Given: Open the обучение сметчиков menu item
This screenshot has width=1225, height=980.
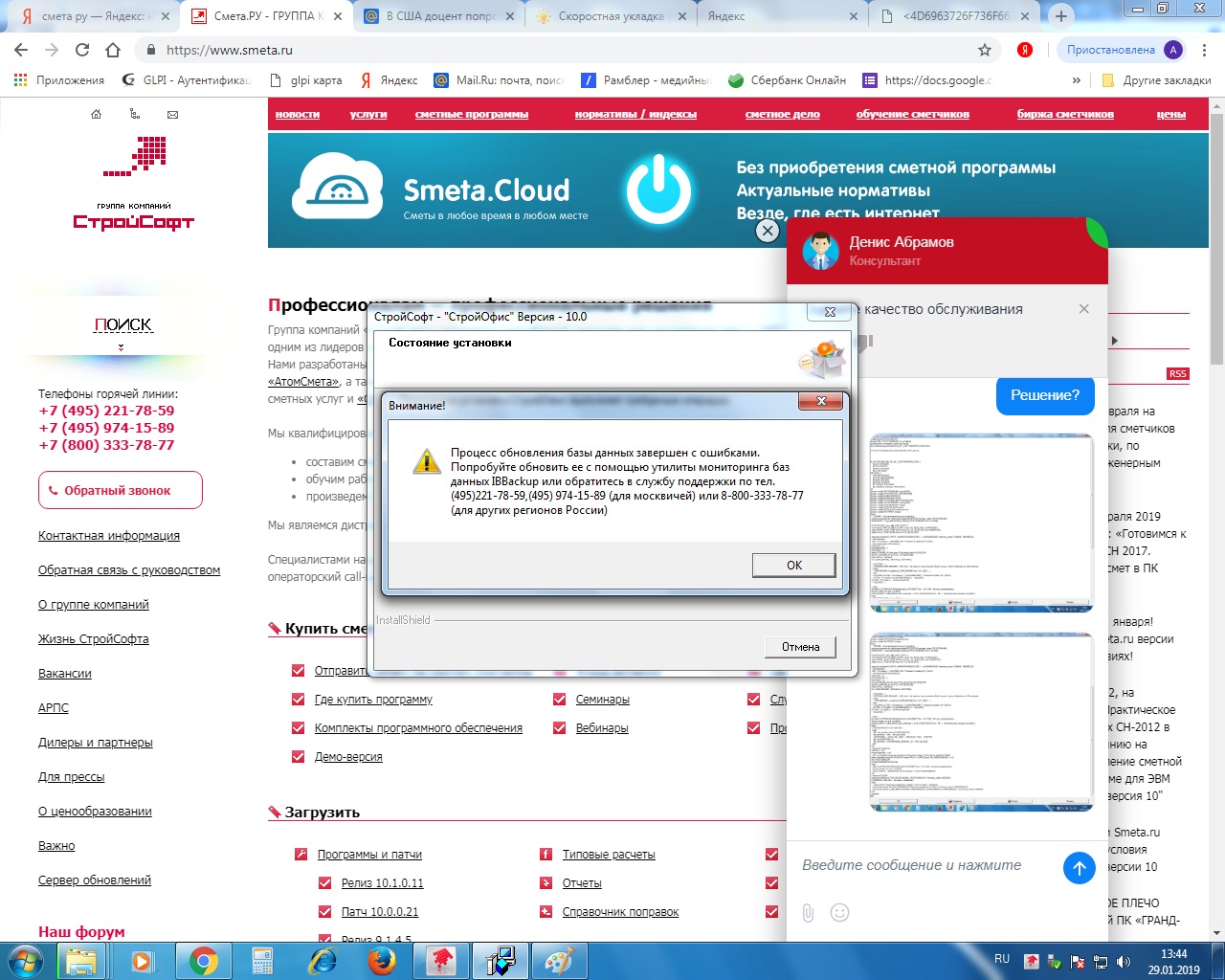Looking at the screenshot, I should [913, 114].
